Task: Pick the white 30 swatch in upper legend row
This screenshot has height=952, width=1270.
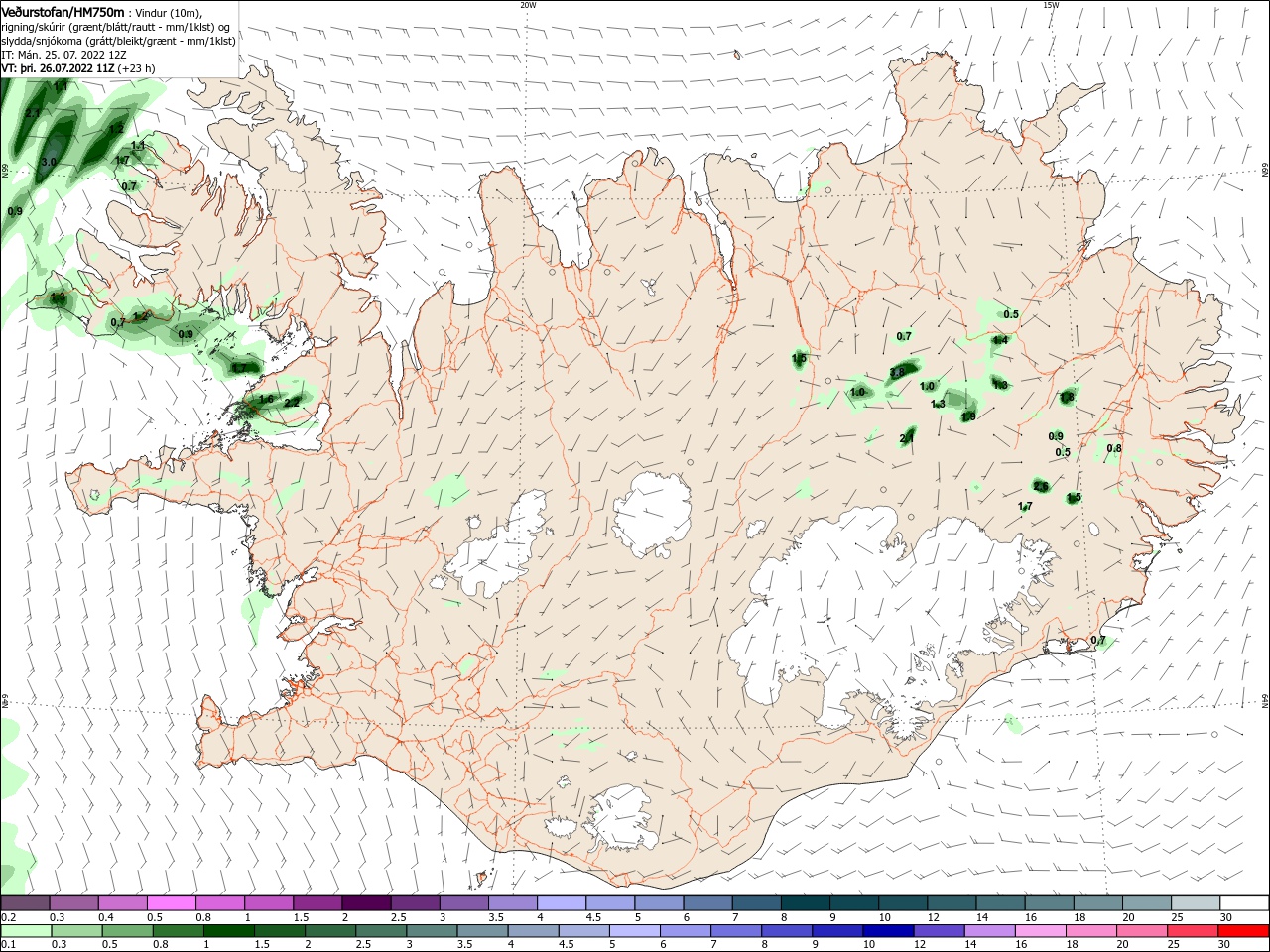Action: coord(1245,903)
